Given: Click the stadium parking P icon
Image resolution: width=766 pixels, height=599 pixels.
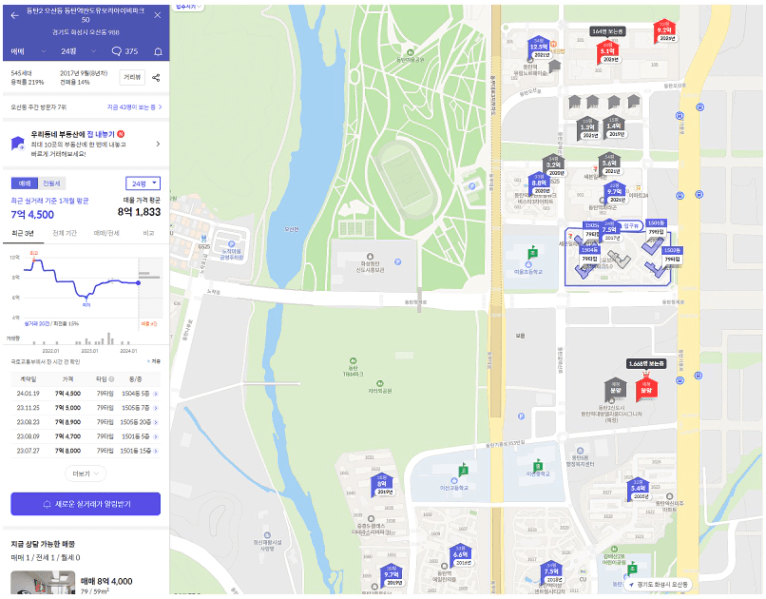Looking at the screenshot, I should [472, 186].
